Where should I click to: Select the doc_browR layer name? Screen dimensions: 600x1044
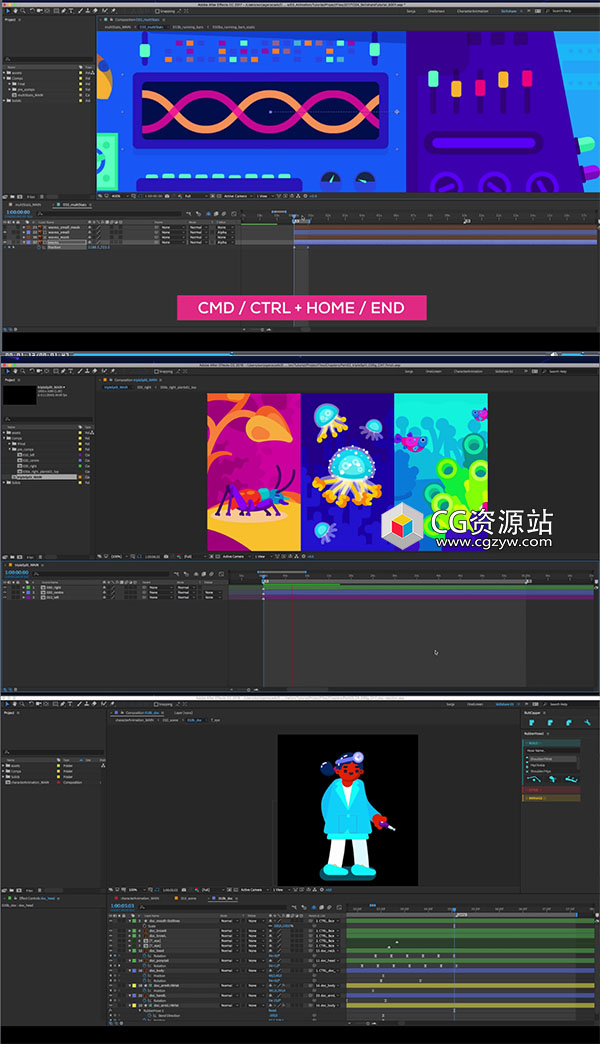point(158,931)
